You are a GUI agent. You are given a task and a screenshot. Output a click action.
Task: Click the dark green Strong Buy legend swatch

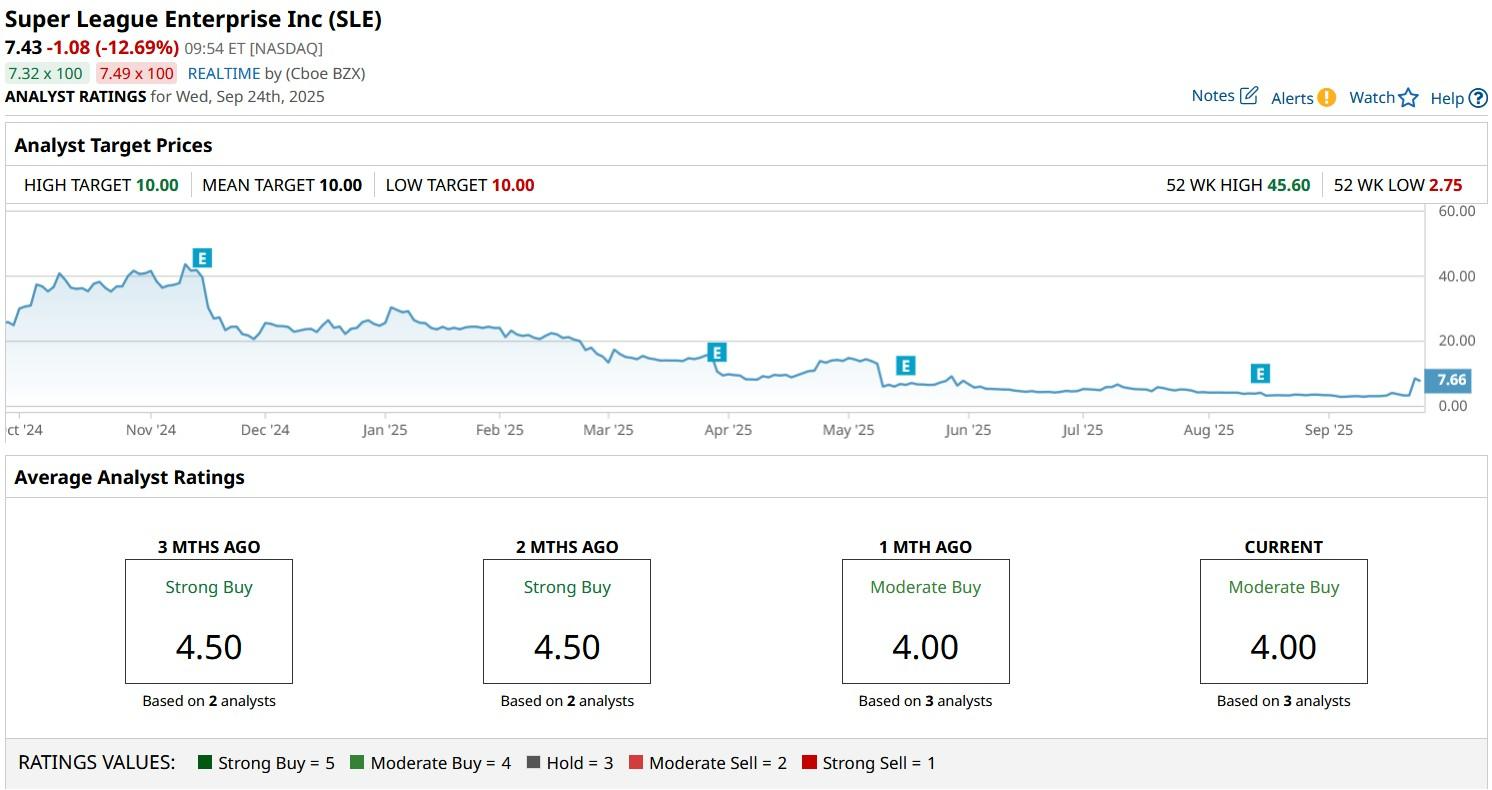point(205,763)
